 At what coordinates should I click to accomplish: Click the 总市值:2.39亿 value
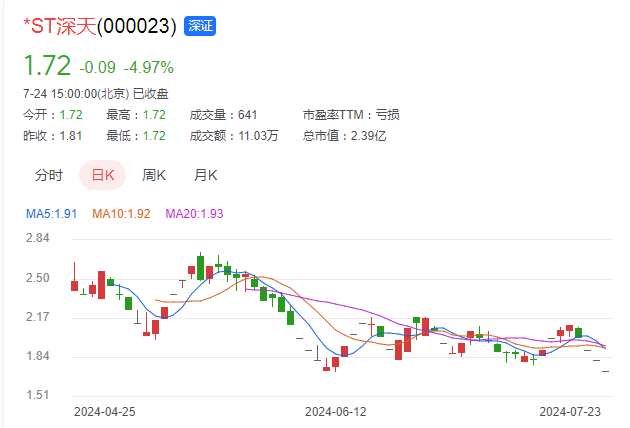(345, 136)
